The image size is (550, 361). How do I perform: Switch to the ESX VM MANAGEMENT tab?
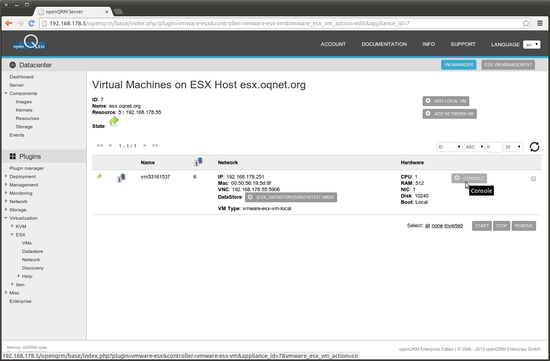pos(508,65)
